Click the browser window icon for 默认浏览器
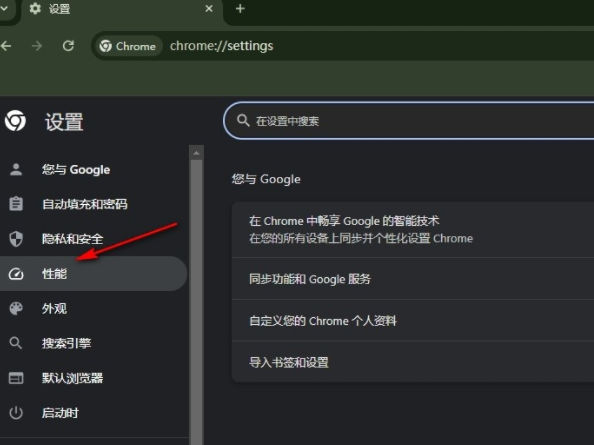Viewport: 594px width, 445px height. click(16, 378)
